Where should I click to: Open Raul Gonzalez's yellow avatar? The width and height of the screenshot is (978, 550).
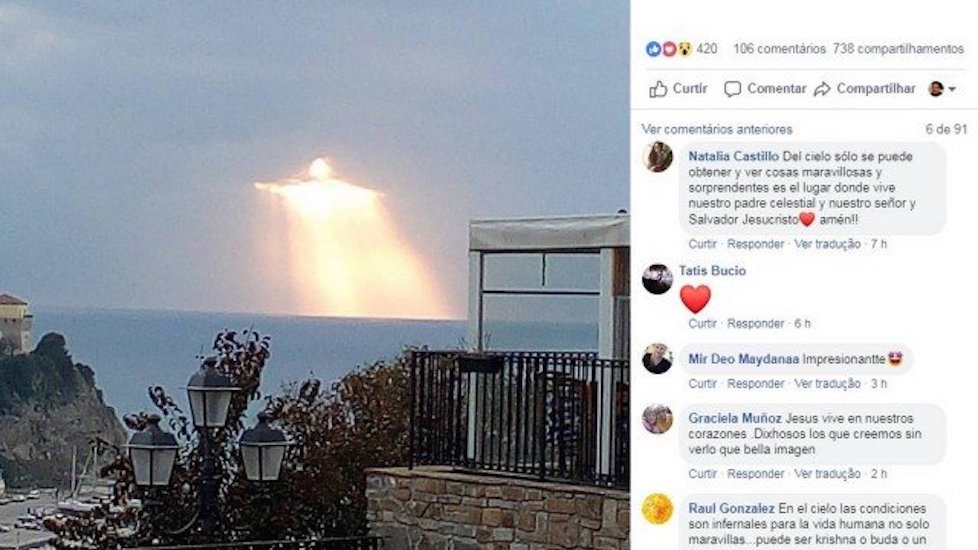[x=657, y=509]
